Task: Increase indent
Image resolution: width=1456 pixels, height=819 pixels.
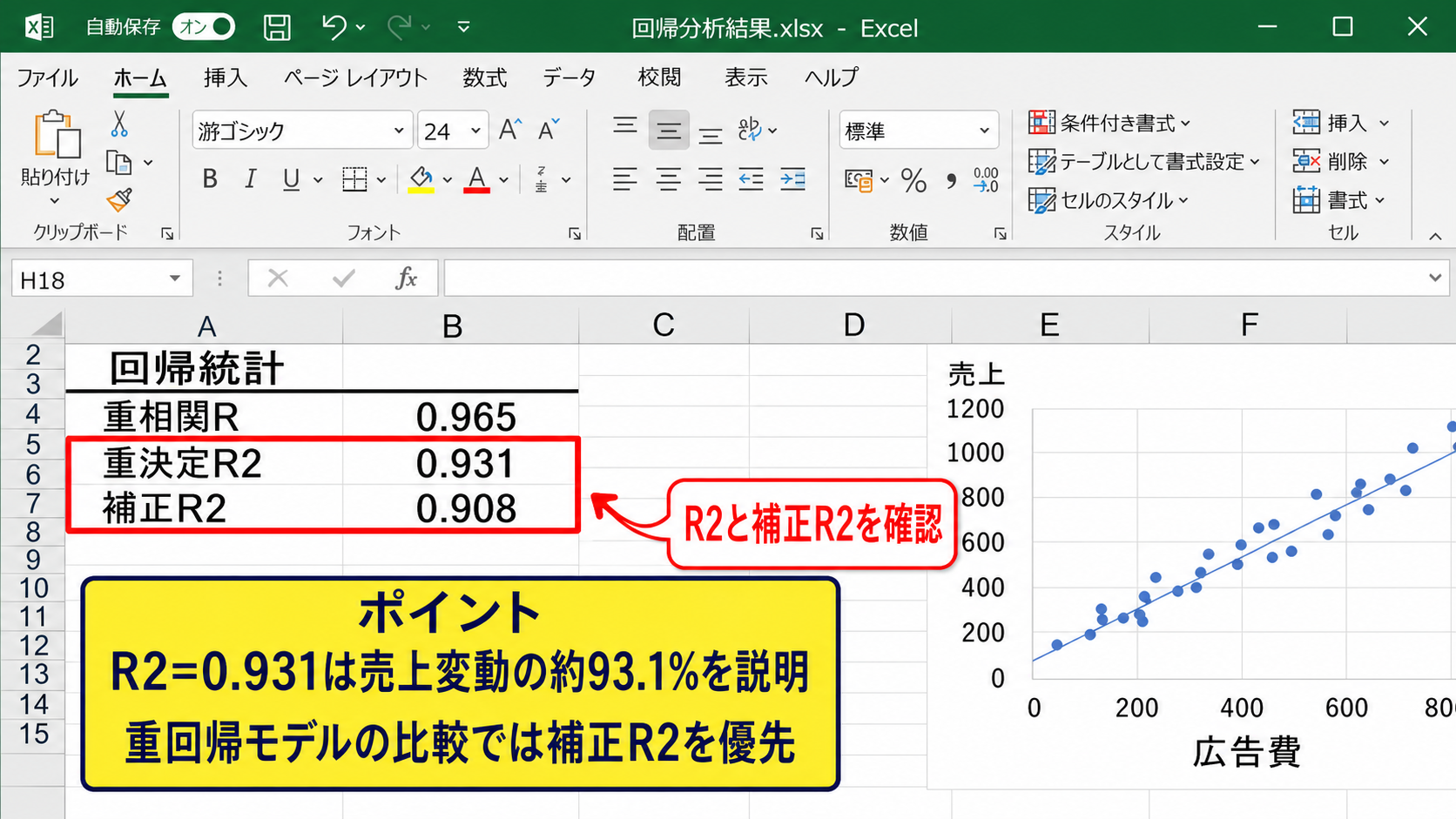Action: (x=792, y=179)
